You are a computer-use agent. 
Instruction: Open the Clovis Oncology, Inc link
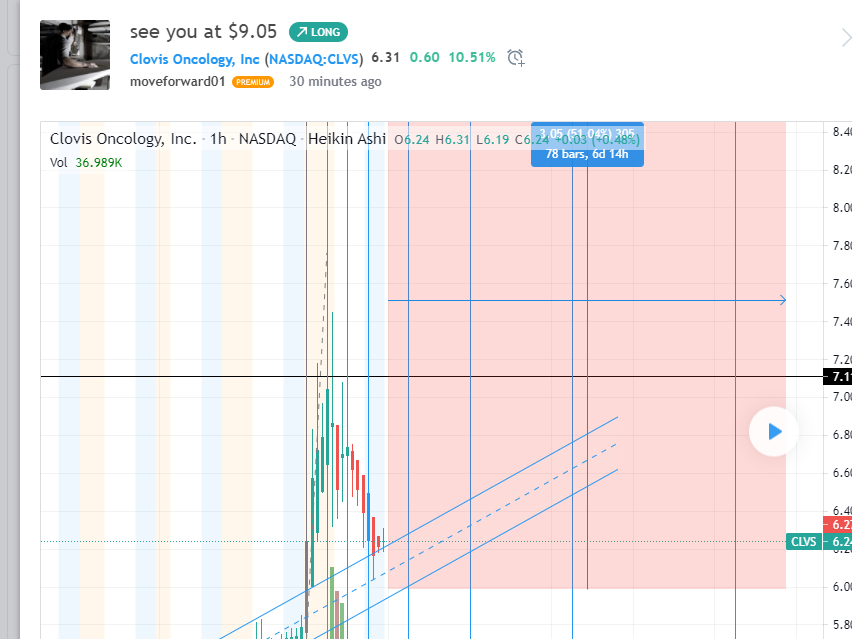pos(195,59)
